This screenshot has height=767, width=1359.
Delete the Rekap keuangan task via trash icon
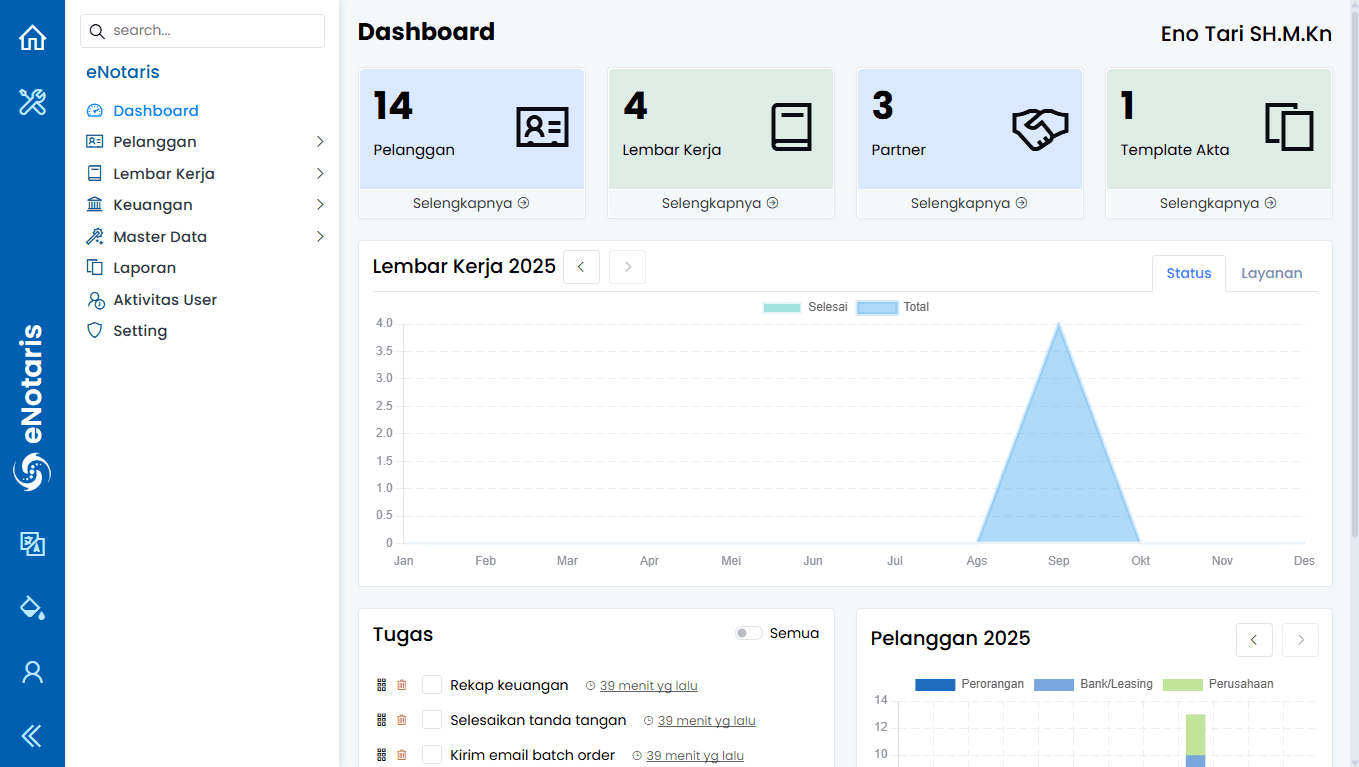(x=402, y=685)
